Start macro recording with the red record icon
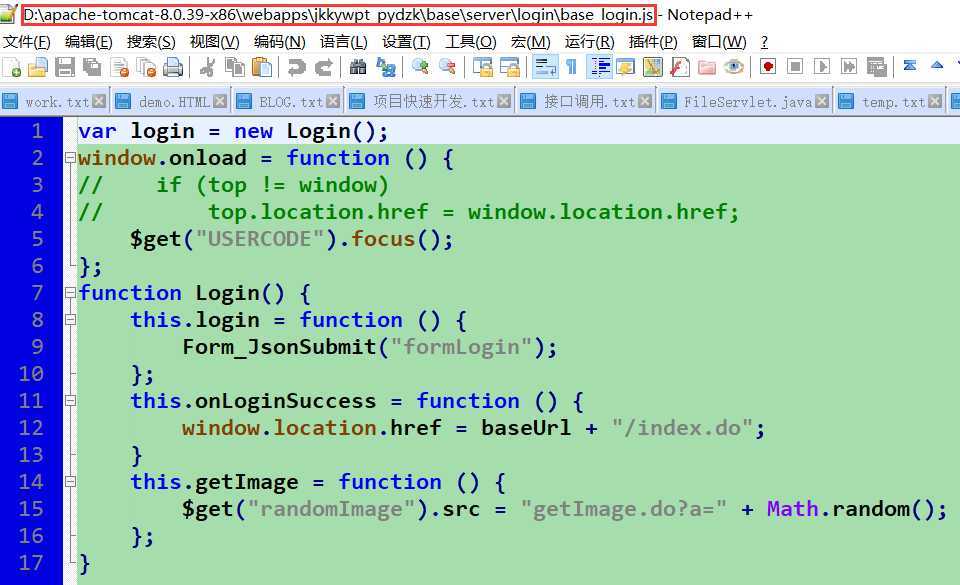Image resolution: width=960 pixels, height=585 pixels. (768, 66)
